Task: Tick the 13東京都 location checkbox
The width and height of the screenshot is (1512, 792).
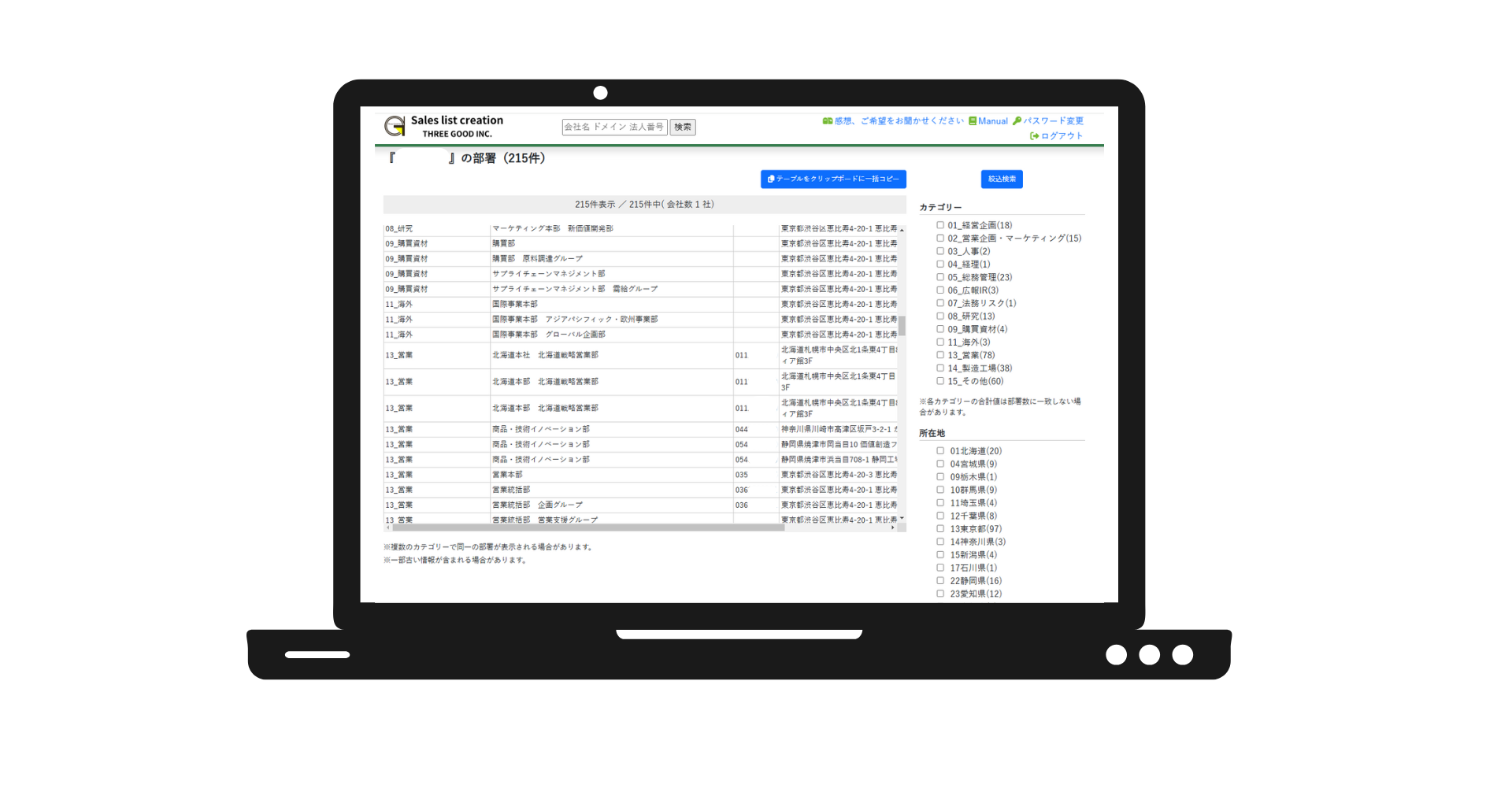Action: point(940,529)
